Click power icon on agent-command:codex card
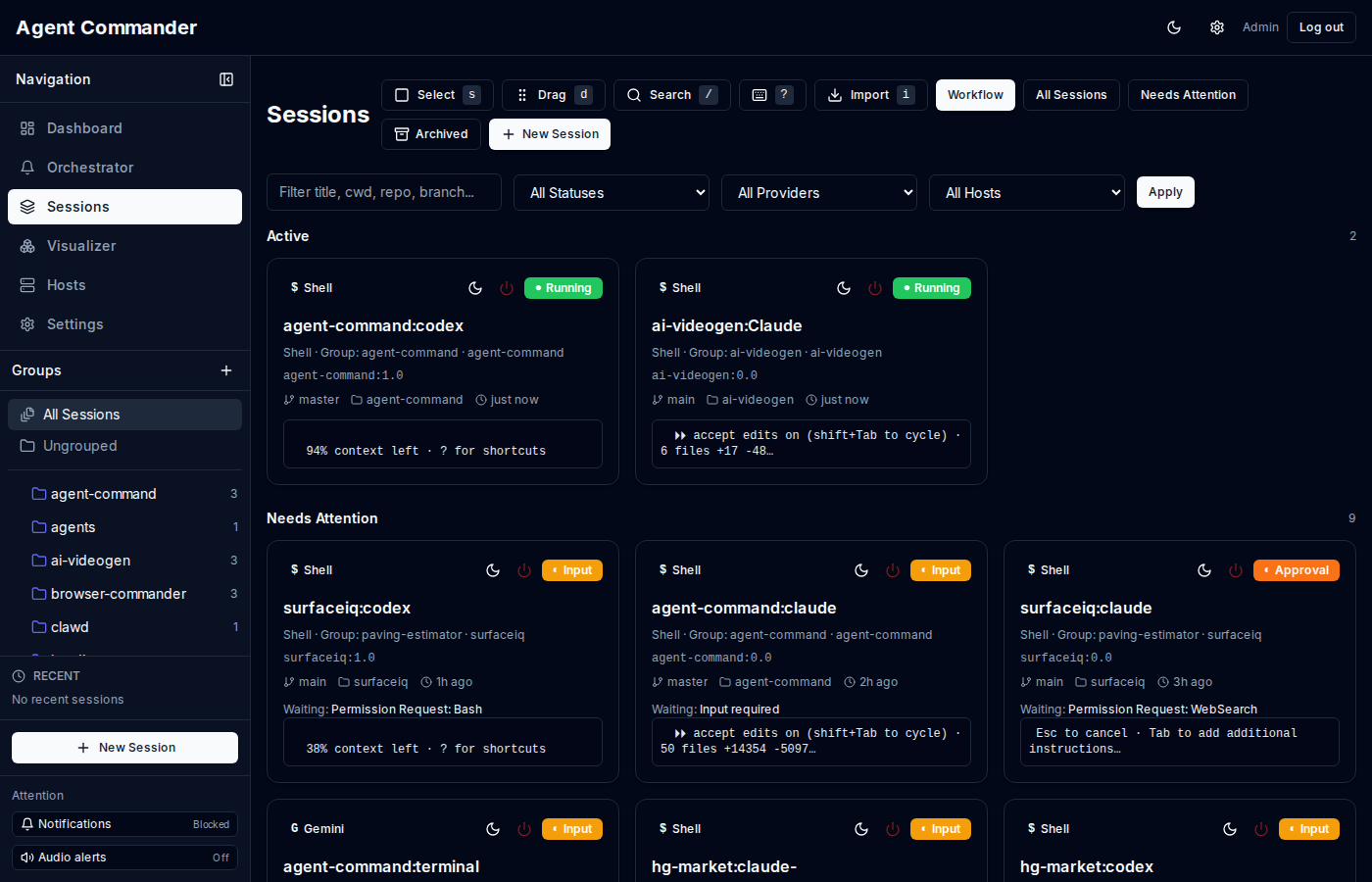This screenshot has height=882, width=1372. coord(507,288)
